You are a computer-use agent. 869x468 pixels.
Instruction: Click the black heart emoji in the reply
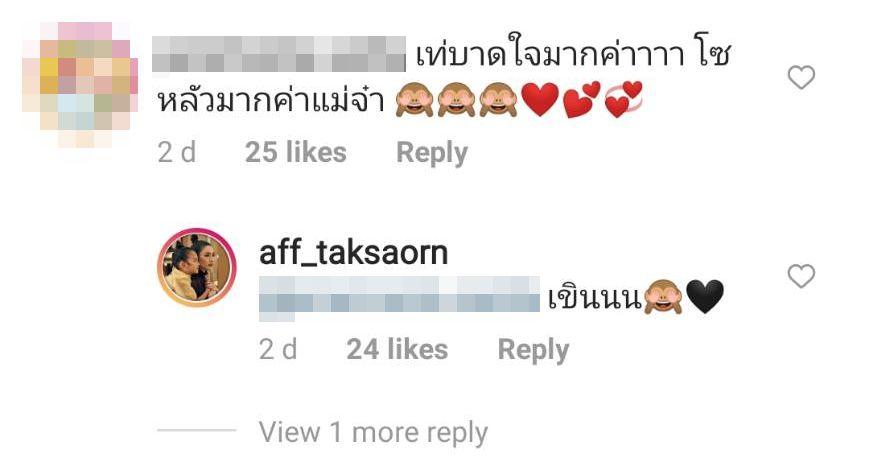(704, 297)
